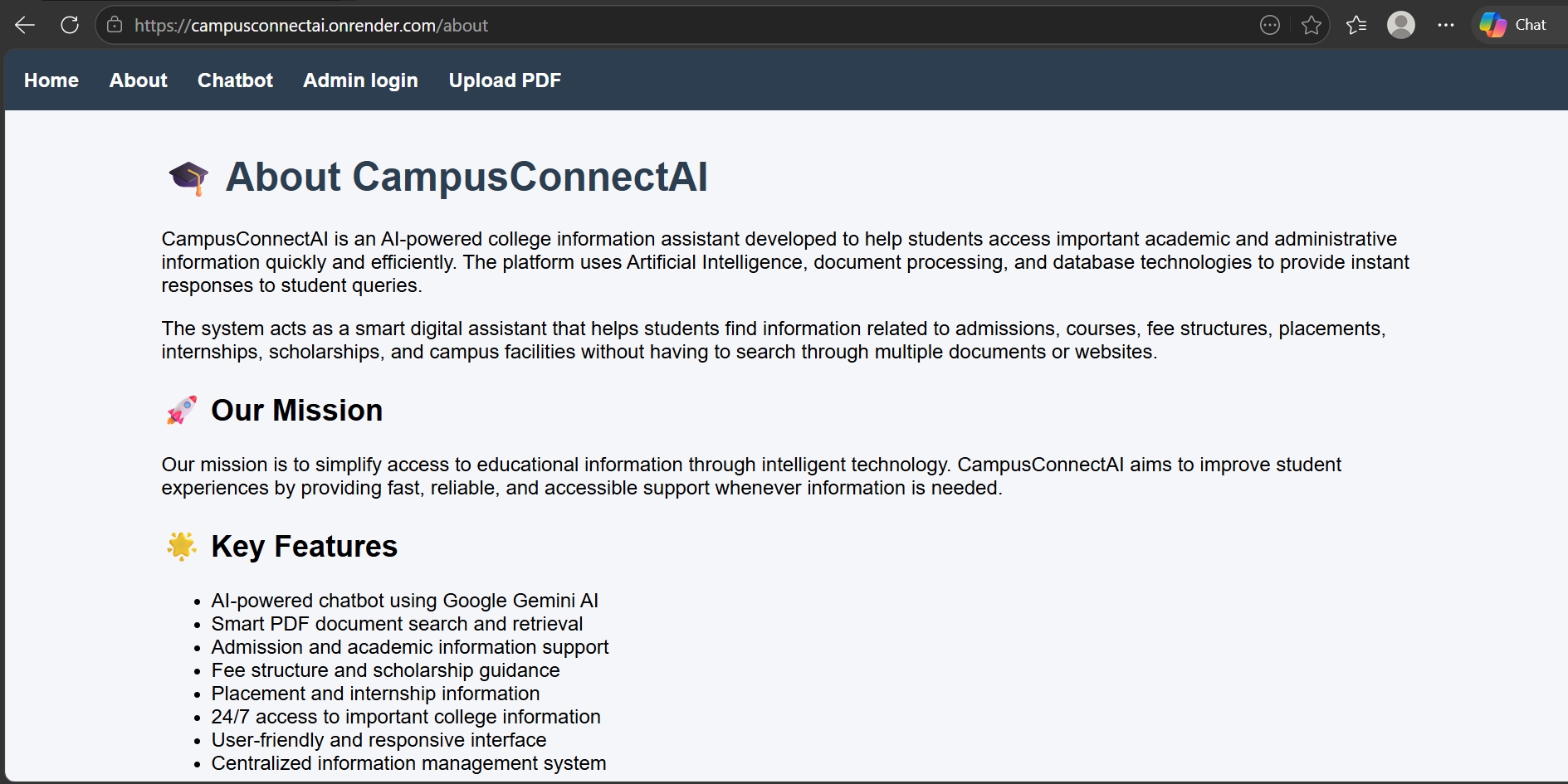Click the star emoji beside Key Features
Image resolution: width=1568 pixels, height=784 pixels.
click(x=182, y=546)
